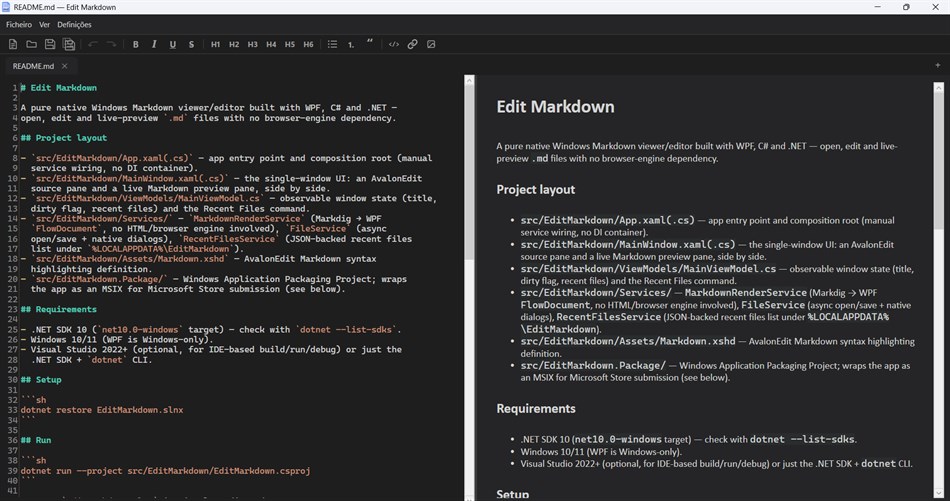Viewport: 950px width, 501px height.
Task: Insert an H4 heading
Action: point(271,44)
